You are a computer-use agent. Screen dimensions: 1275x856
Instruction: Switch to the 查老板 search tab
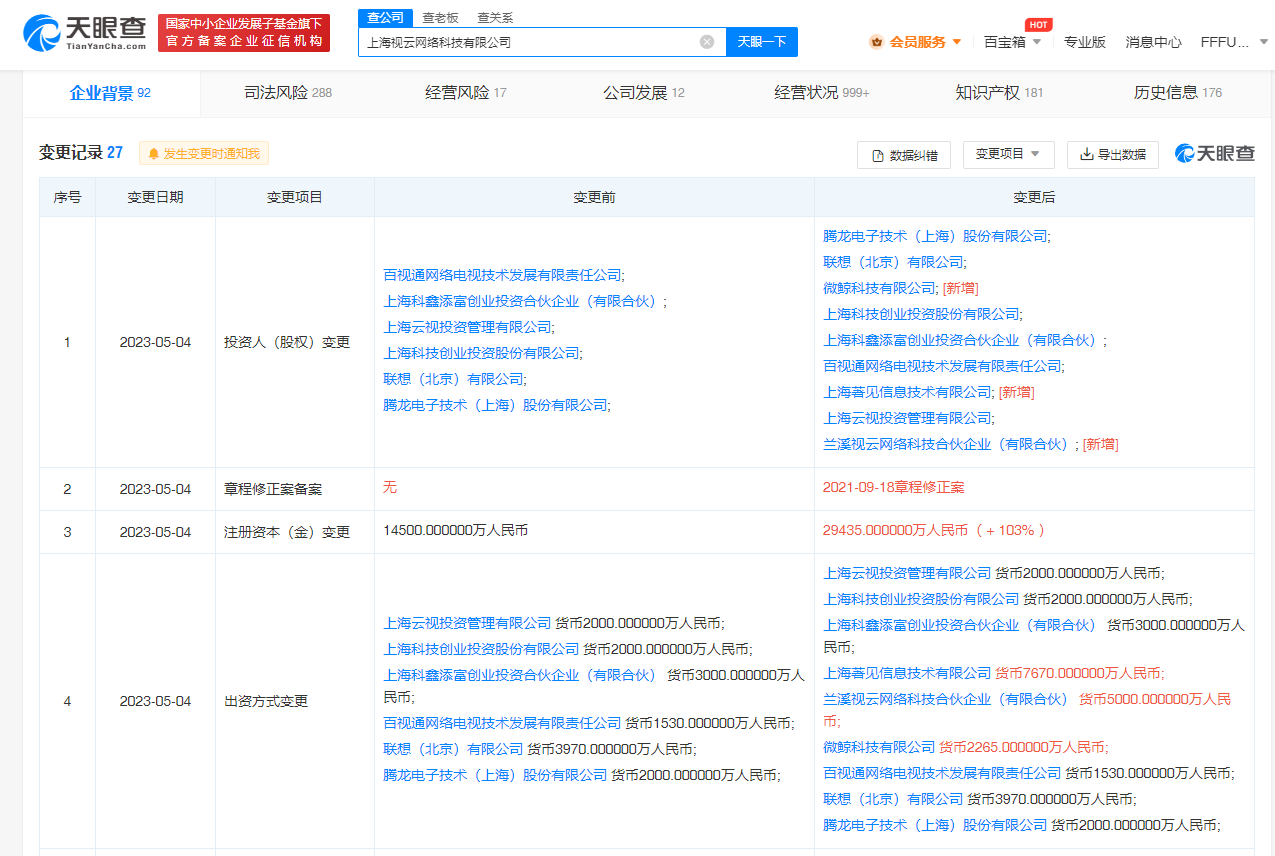(x=440, y=17)
